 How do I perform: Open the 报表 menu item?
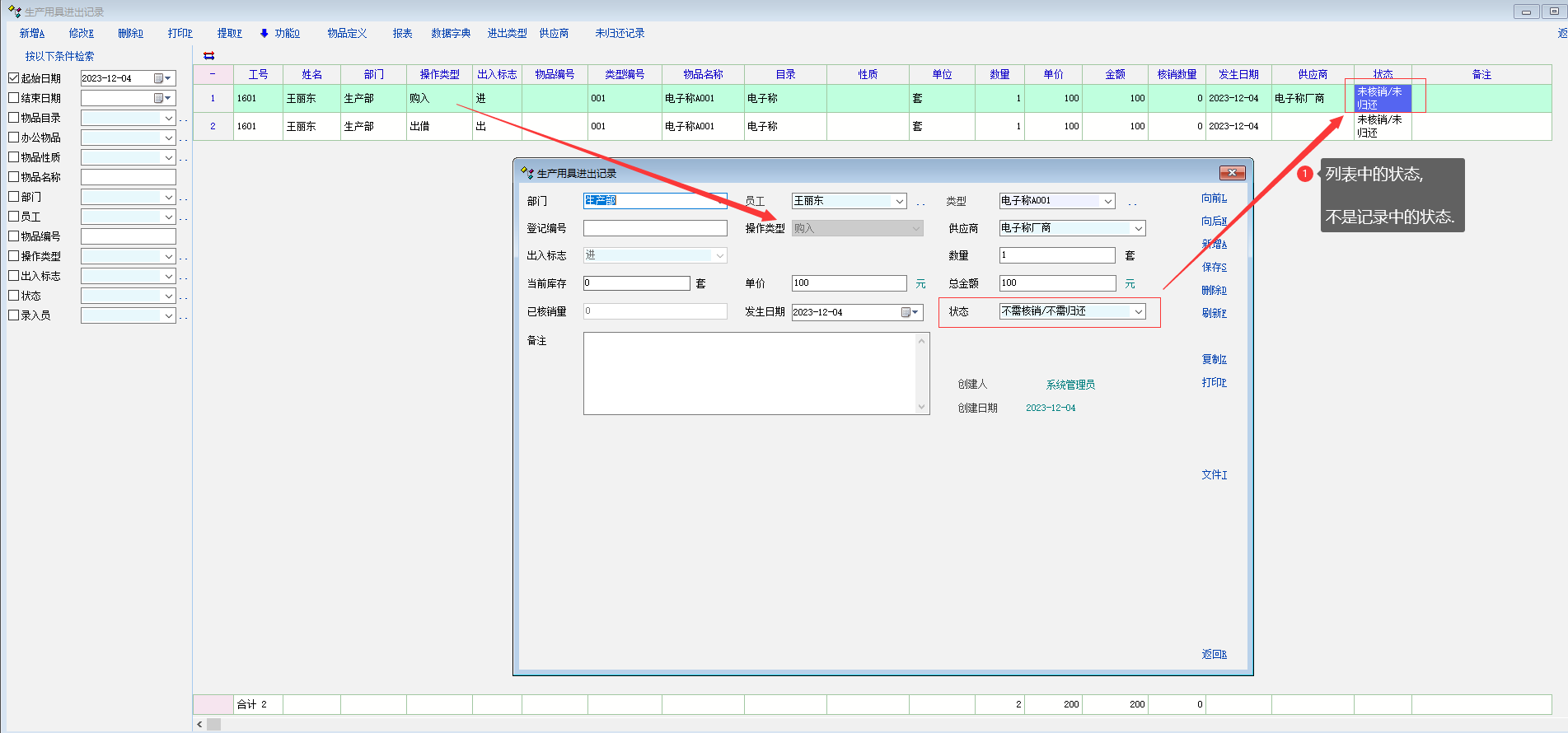pyautogui.click(x=402, y=33)
